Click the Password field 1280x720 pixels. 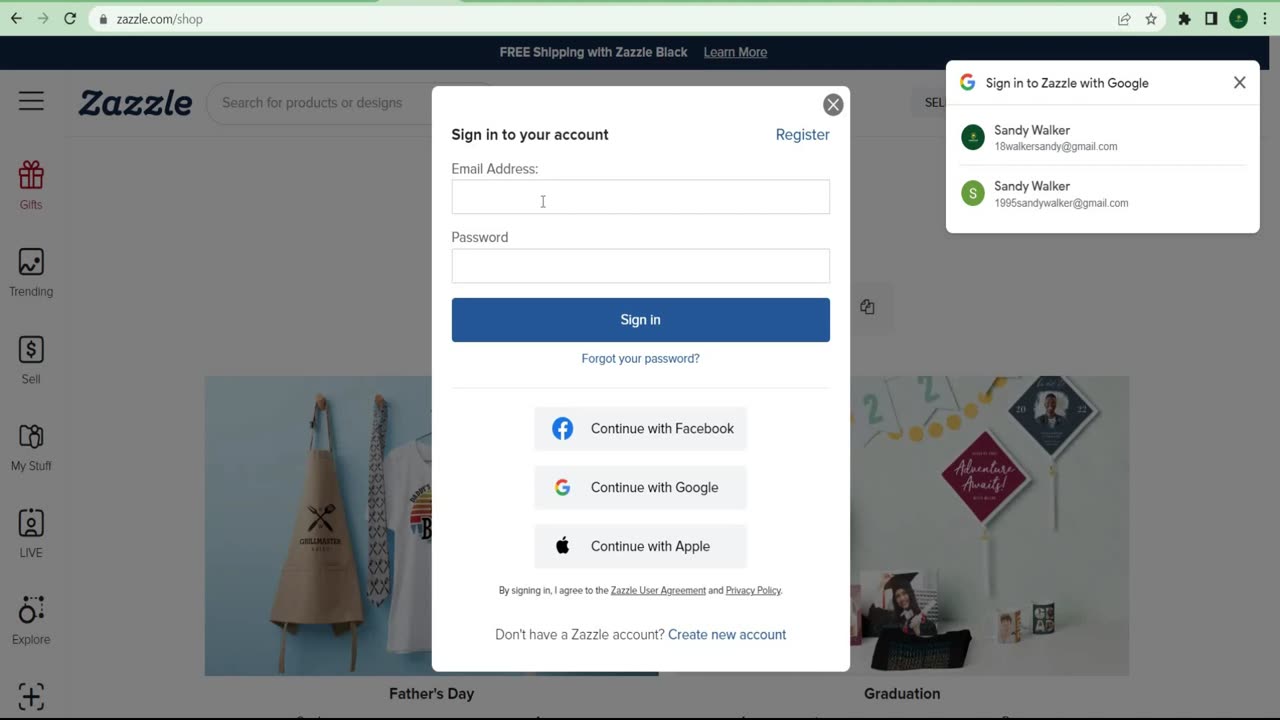point(640,266)
